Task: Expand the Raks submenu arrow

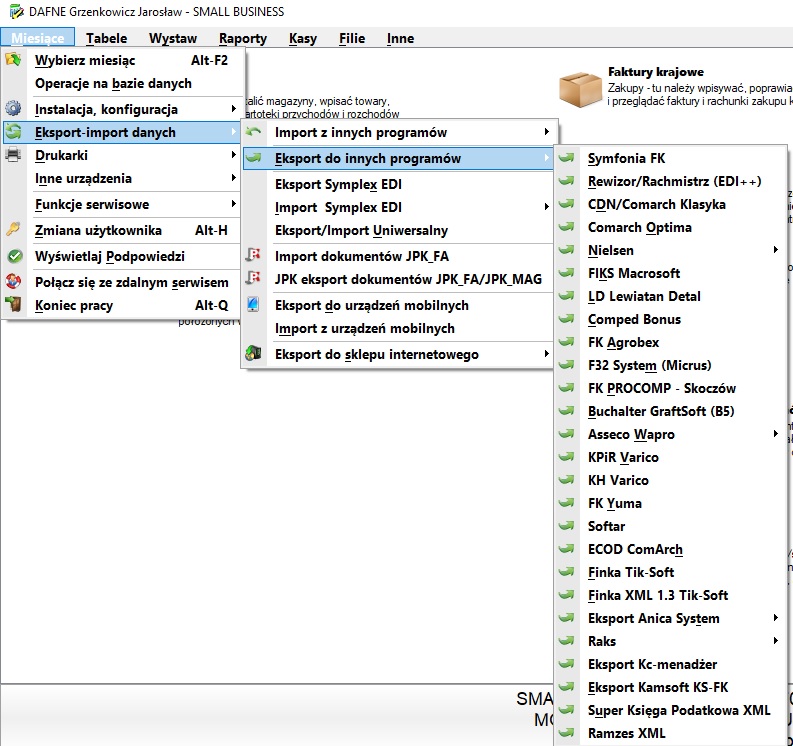Action: pyautogui.click(x=776, y=641)
